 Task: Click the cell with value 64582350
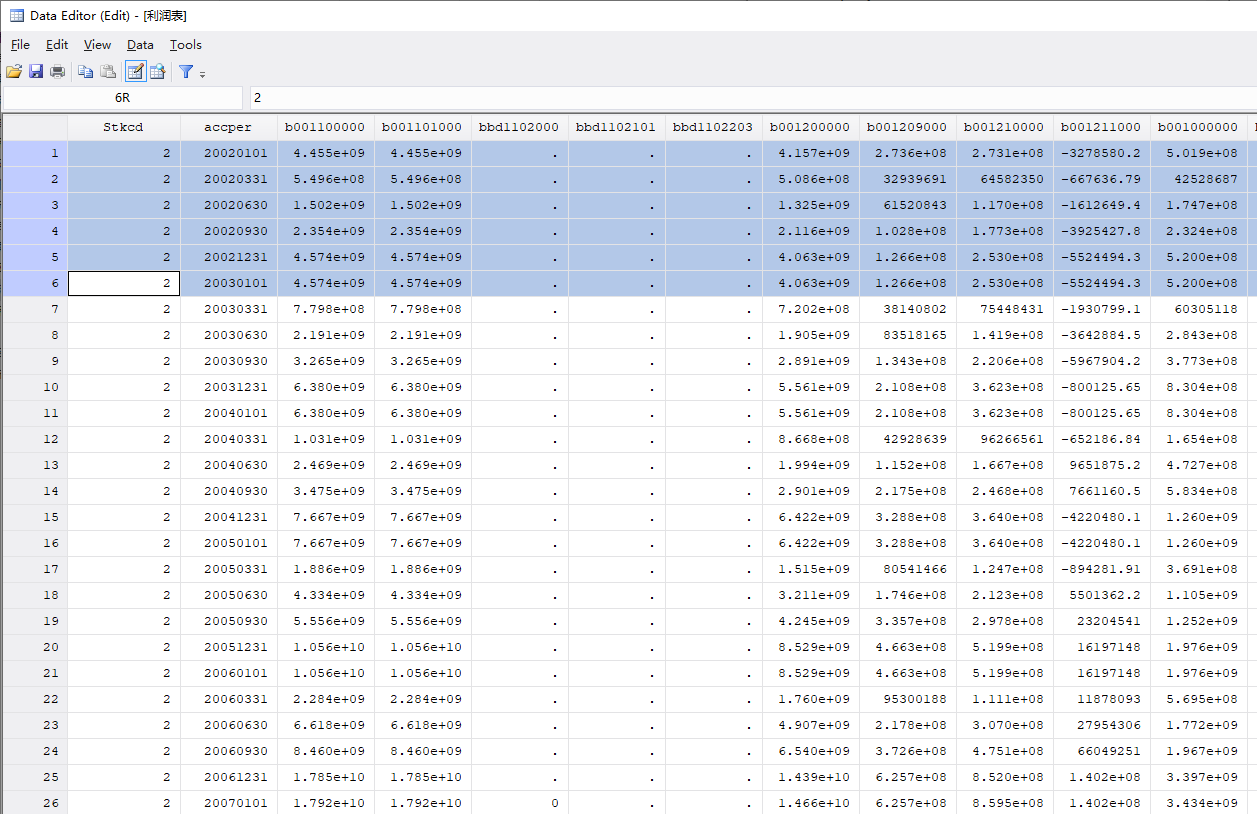(1004, 179)
